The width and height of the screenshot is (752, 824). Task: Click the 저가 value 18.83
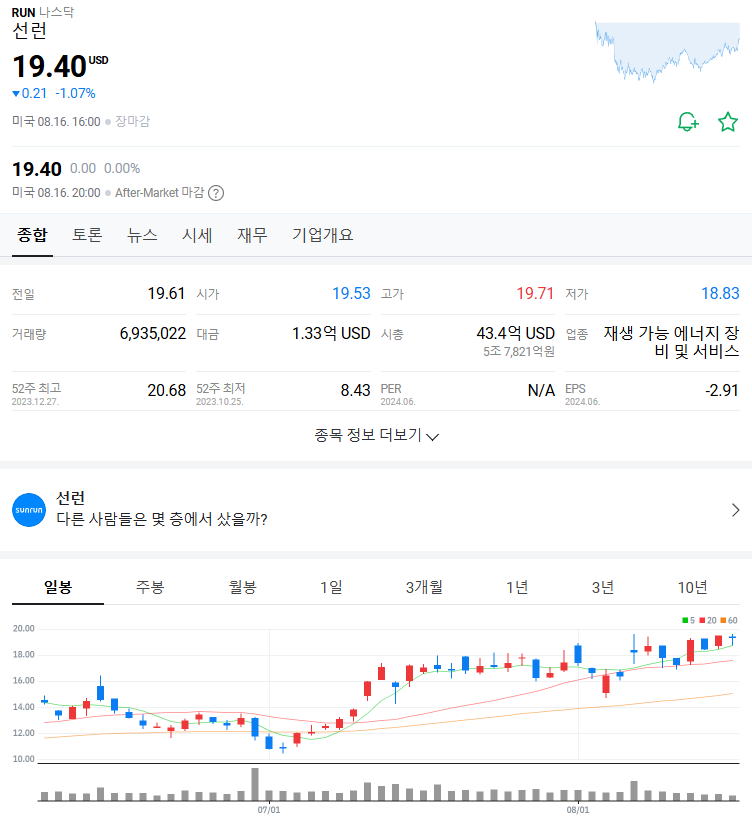720,293
